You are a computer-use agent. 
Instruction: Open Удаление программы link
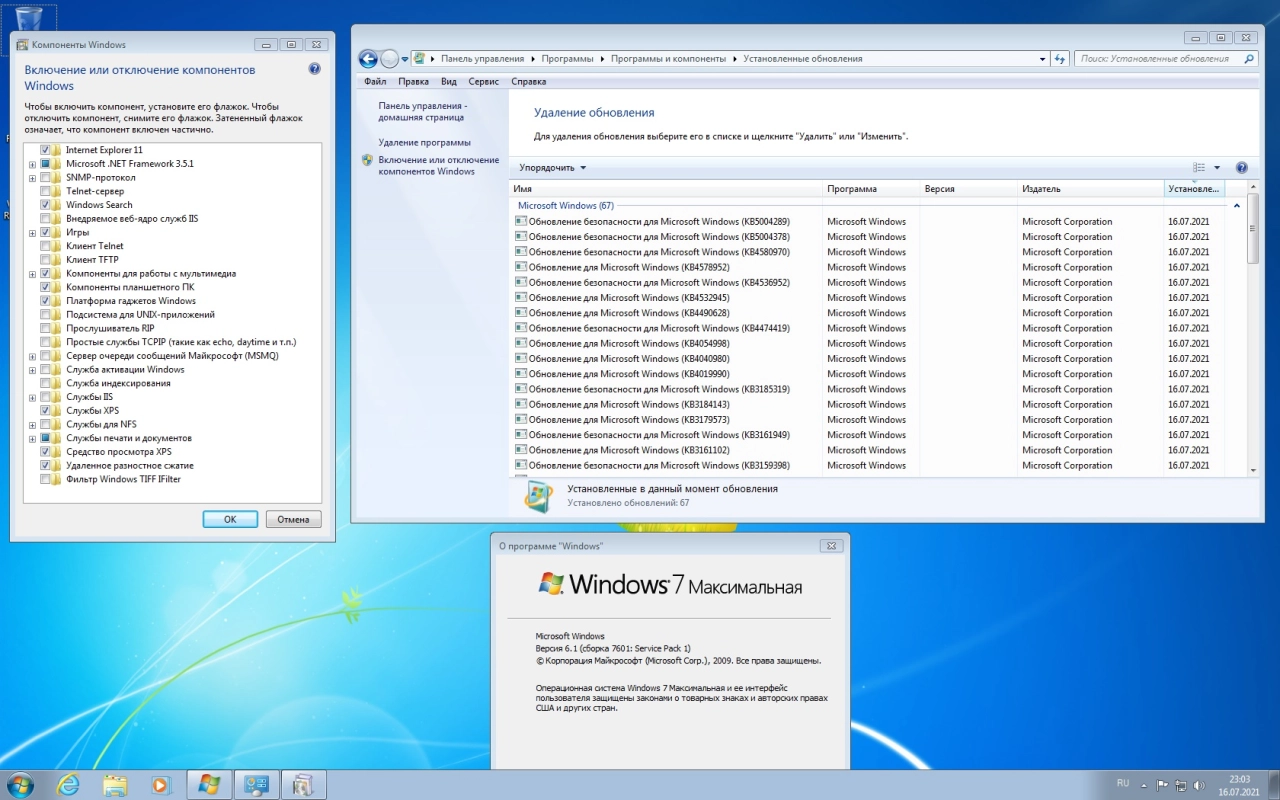click(x=424, y=142)
